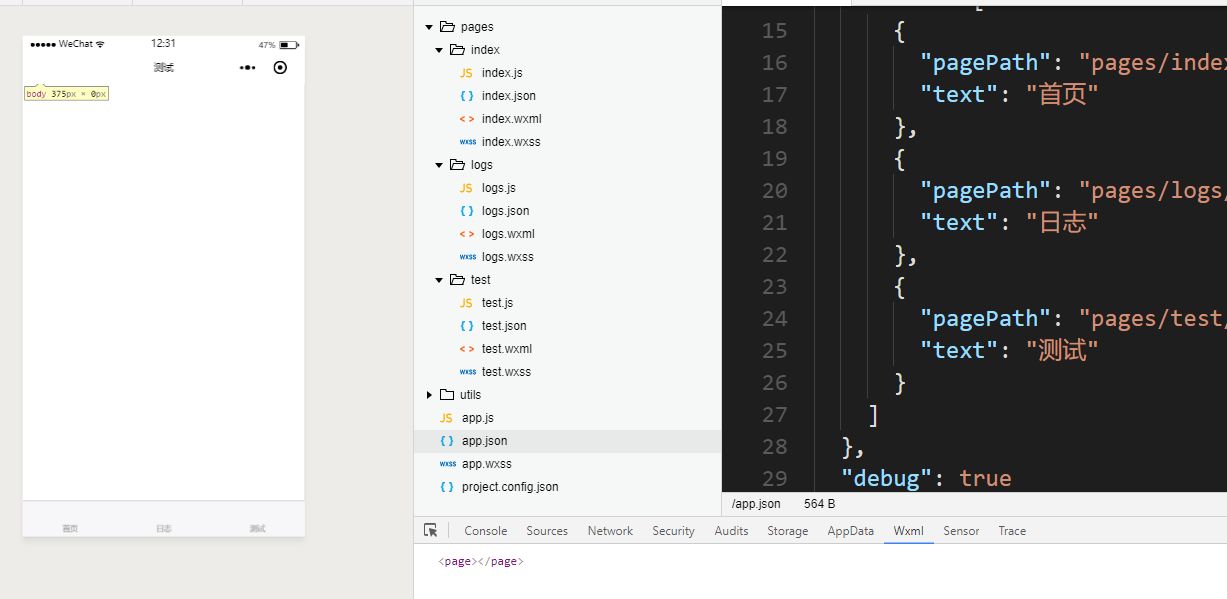The height and width of the screenshot is (599, 1227).
Task: Switch to the AppData tab
Action: coord(851,531)
